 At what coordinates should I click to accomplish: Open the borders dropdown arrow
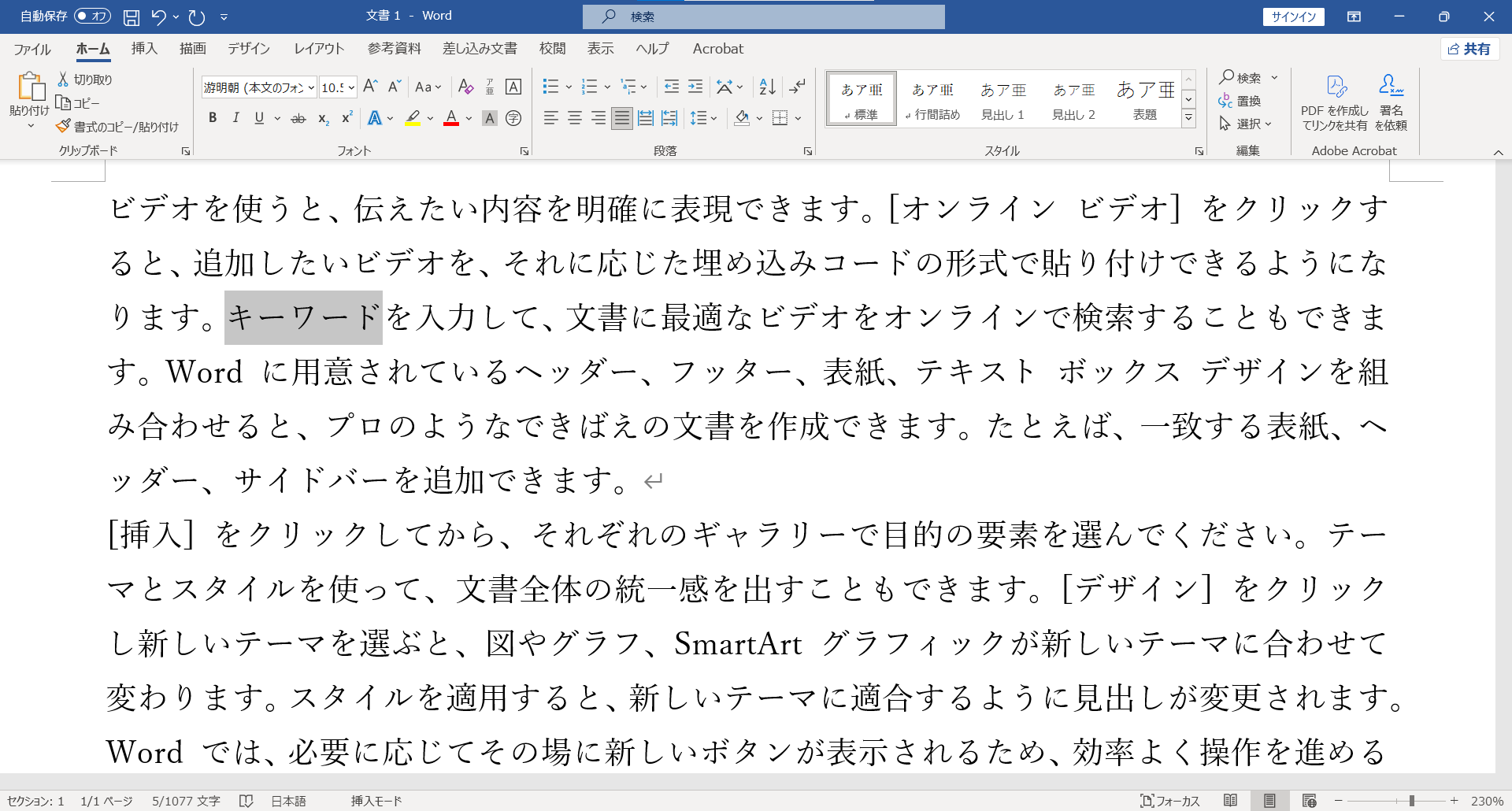coord(798,118)
